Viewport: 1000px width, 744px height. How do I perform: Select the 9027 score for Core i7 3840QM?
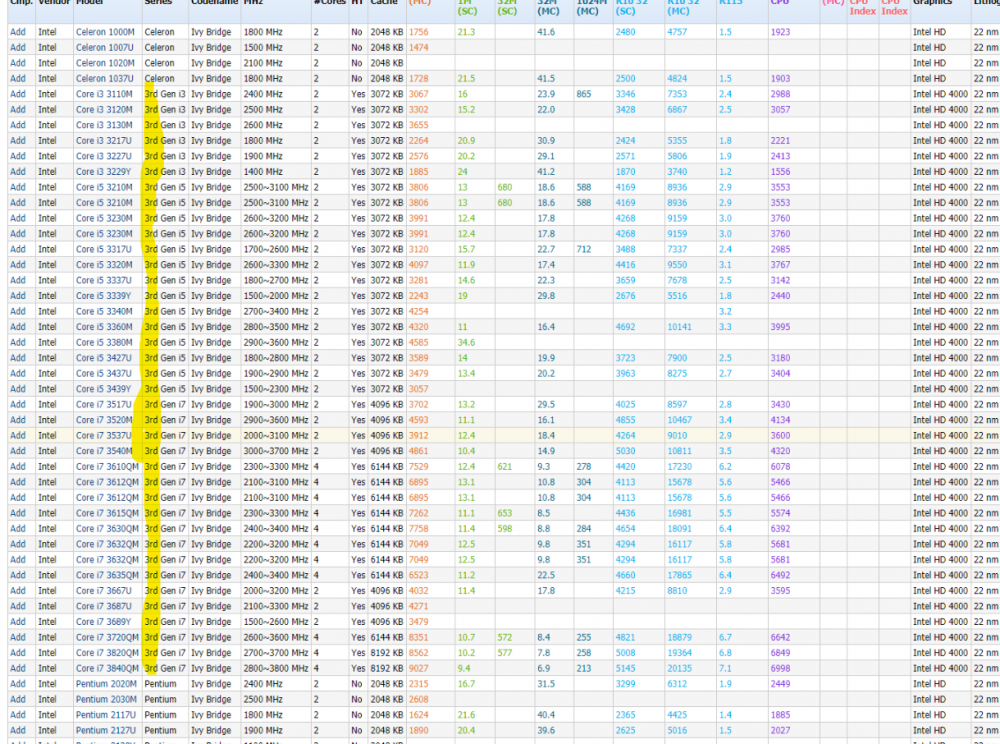[418, 668]
